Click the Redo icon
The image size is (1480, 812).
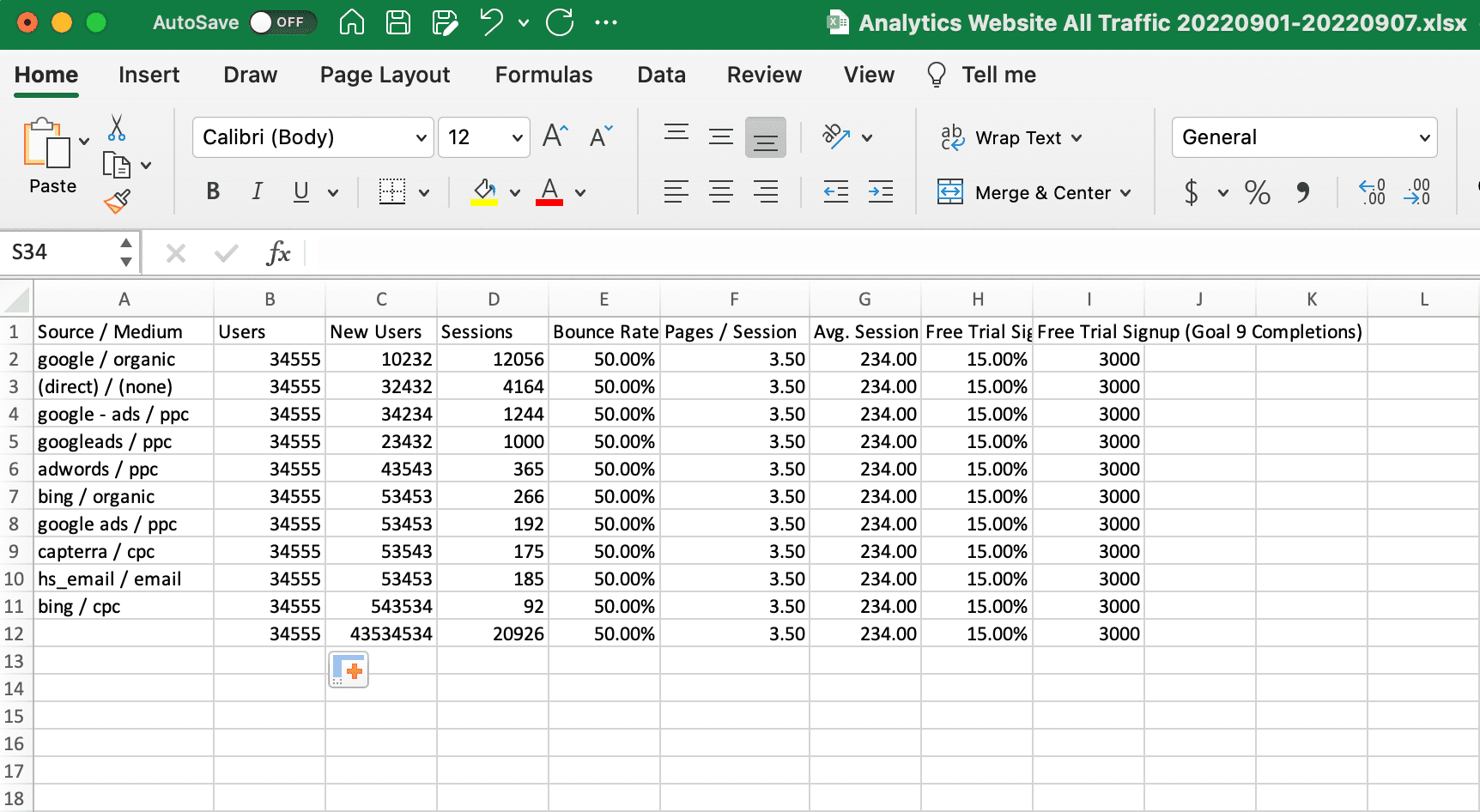click(x=560, y=22)
